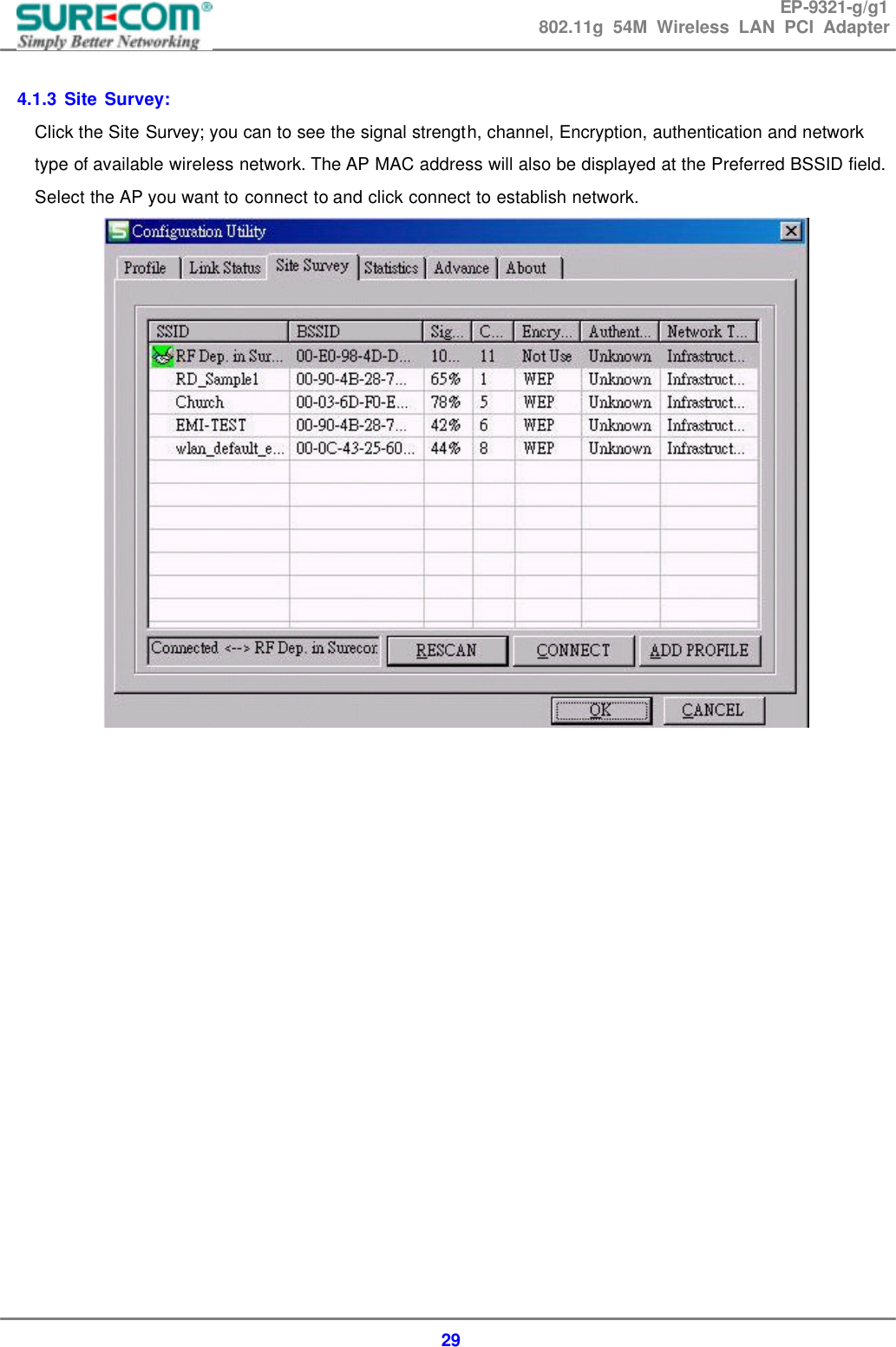The height and width of the screenshot is (1347, 896).
Task: Select the Church network entry
Action: [199, 402]
